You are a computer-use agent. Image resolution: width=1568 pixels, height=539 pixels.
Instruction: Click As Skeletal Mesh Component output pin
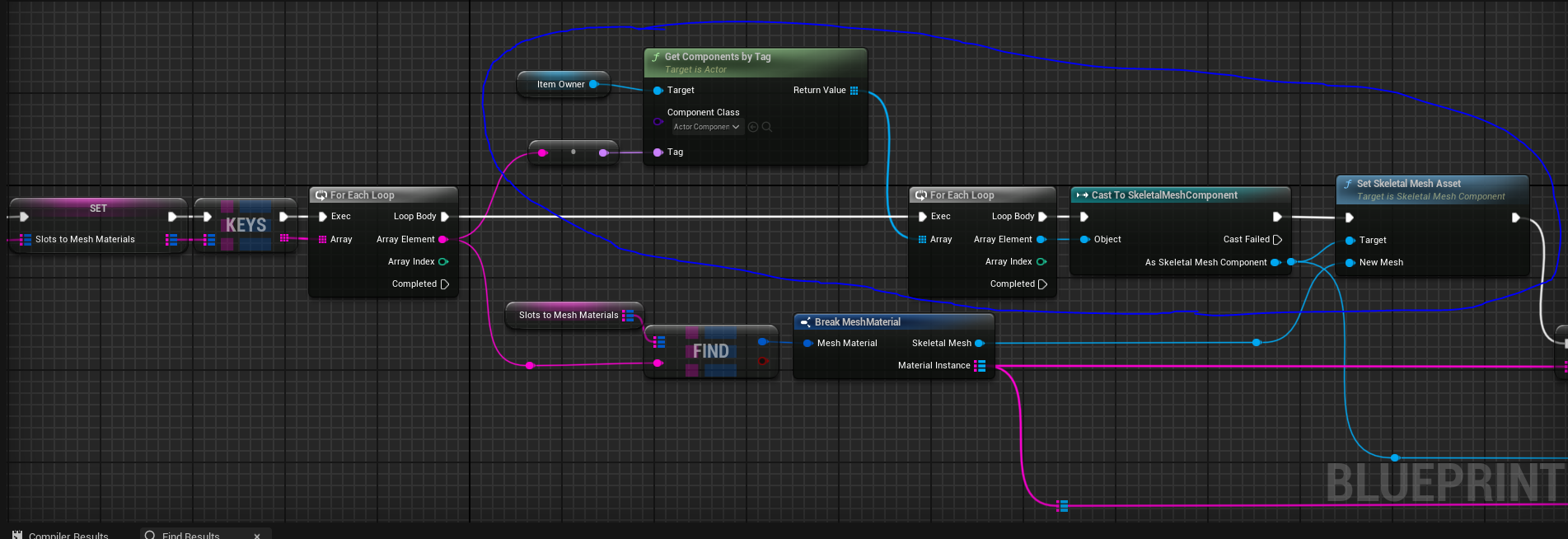(x=1275, y=263)
